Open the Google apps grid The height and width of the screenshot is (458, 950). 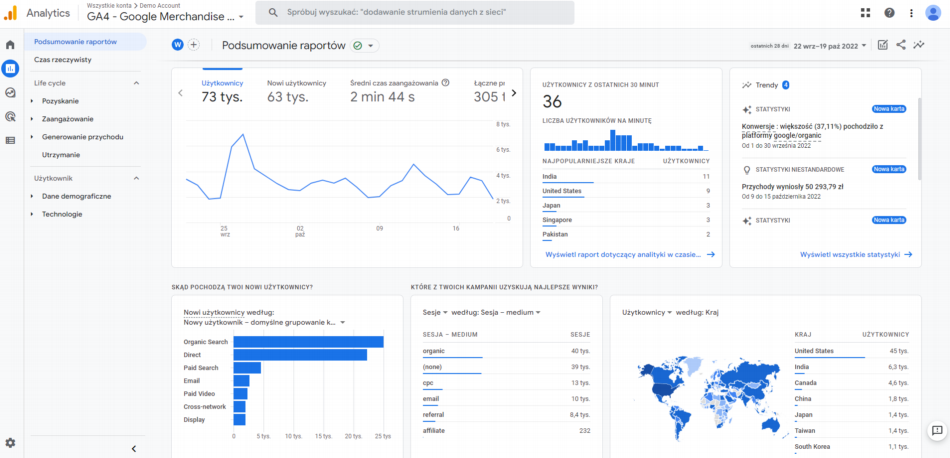click(866, 12)
